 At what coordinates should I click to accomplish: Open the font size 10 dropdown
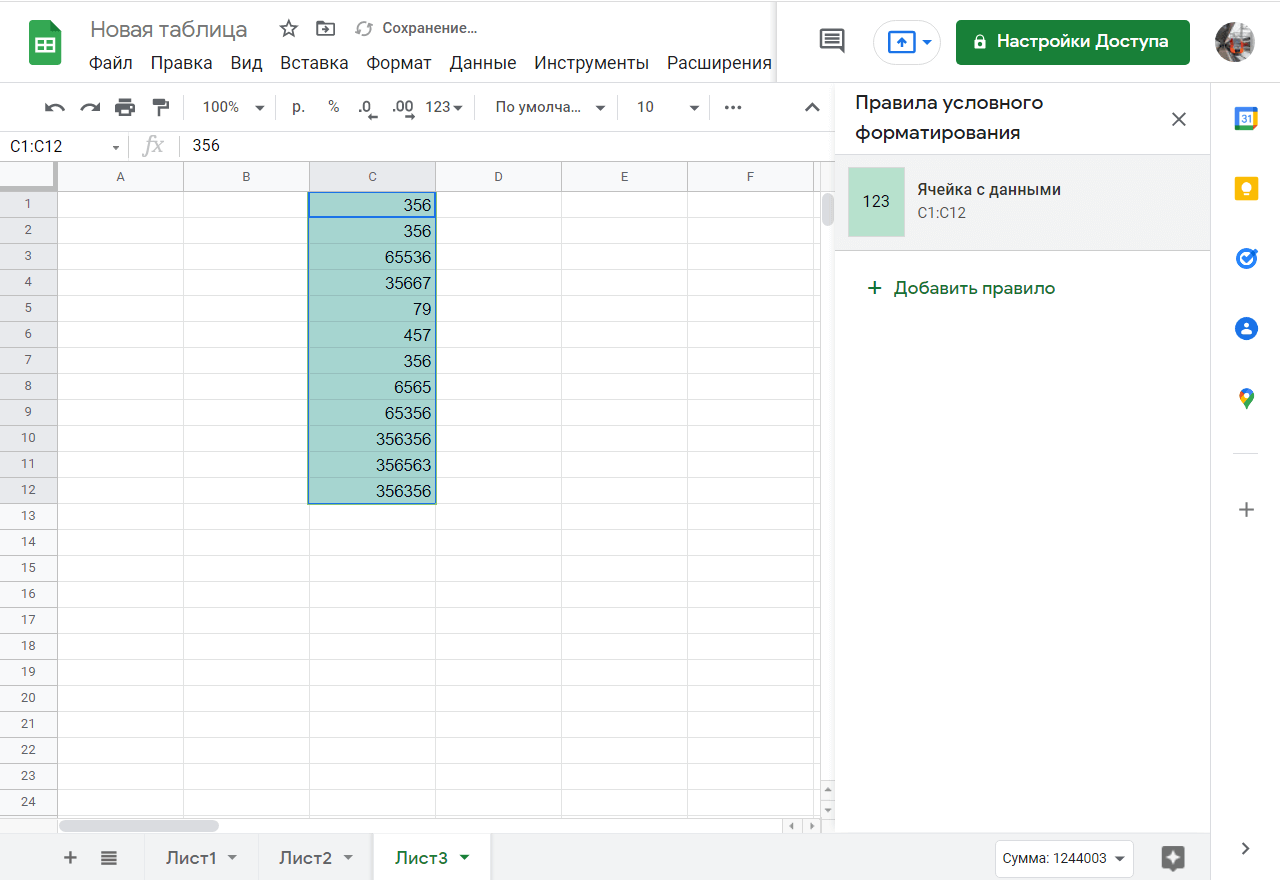(x=667, y=107)
